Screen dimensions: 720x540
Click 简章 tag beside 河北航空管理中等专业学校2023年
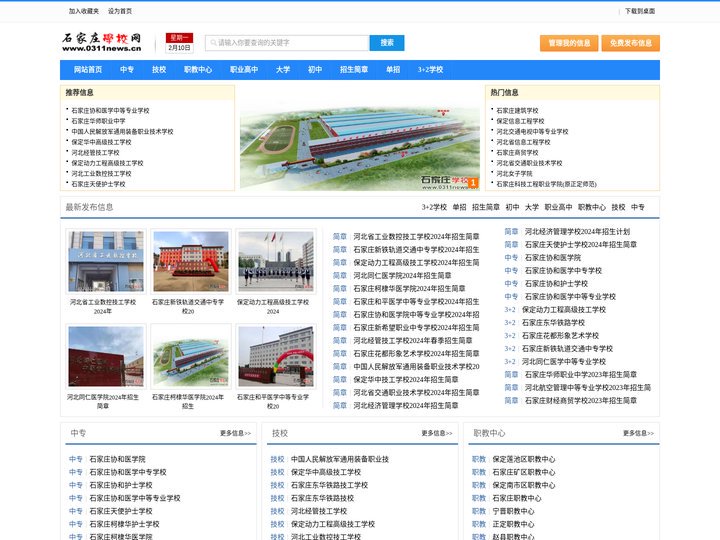[511, 388]
